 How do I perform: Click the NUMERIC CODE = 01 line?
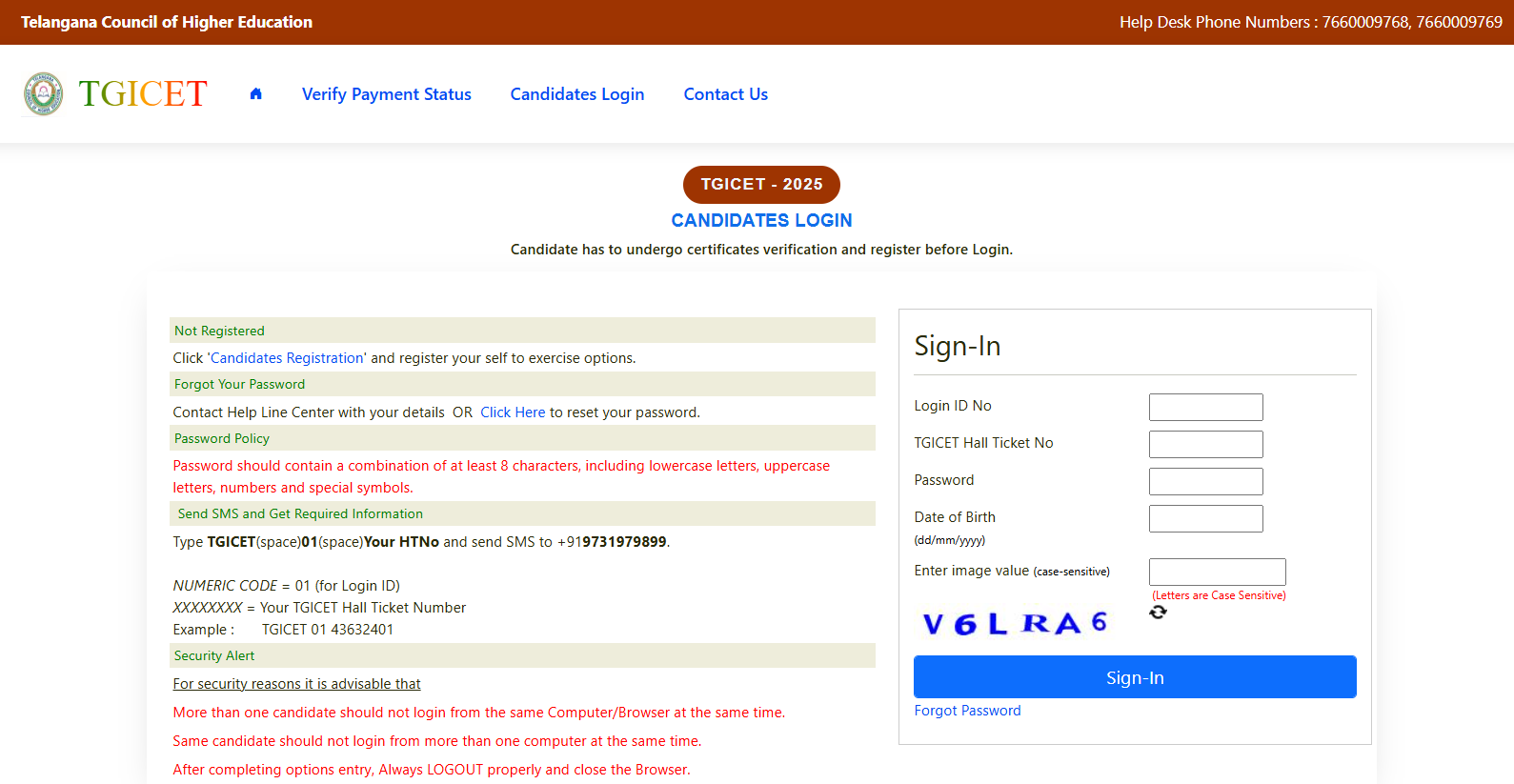pos(286,586)
